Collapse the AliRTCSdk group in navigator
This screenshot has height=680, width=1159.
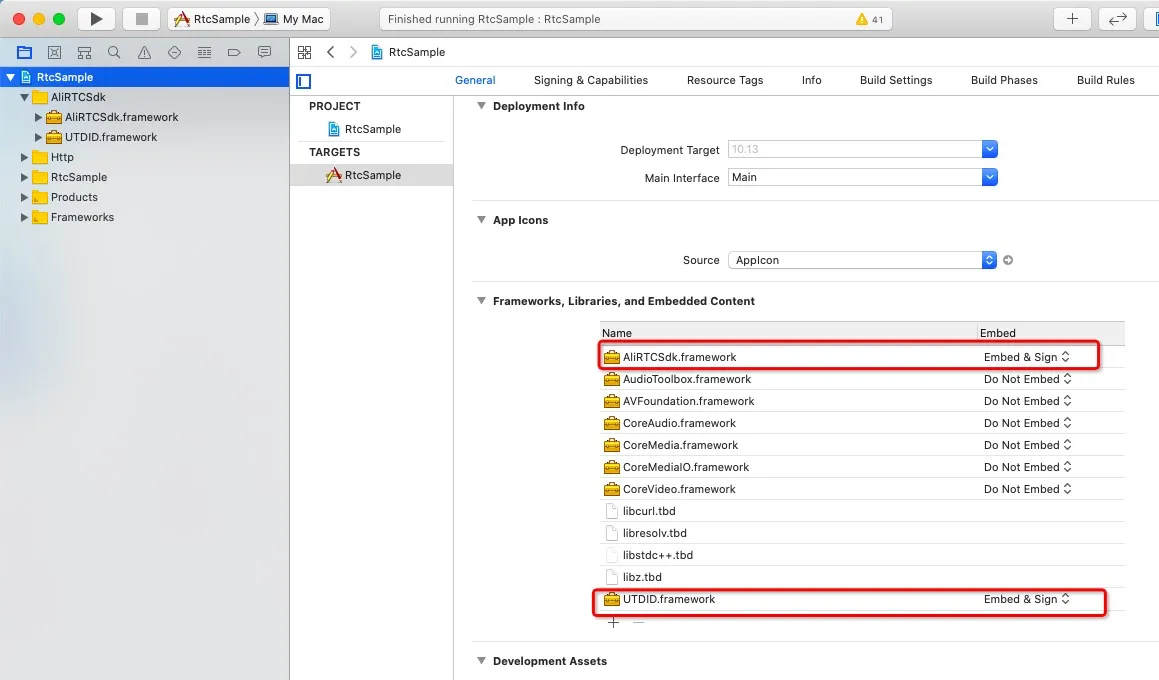pyautogui.click(x=24, y=98)
